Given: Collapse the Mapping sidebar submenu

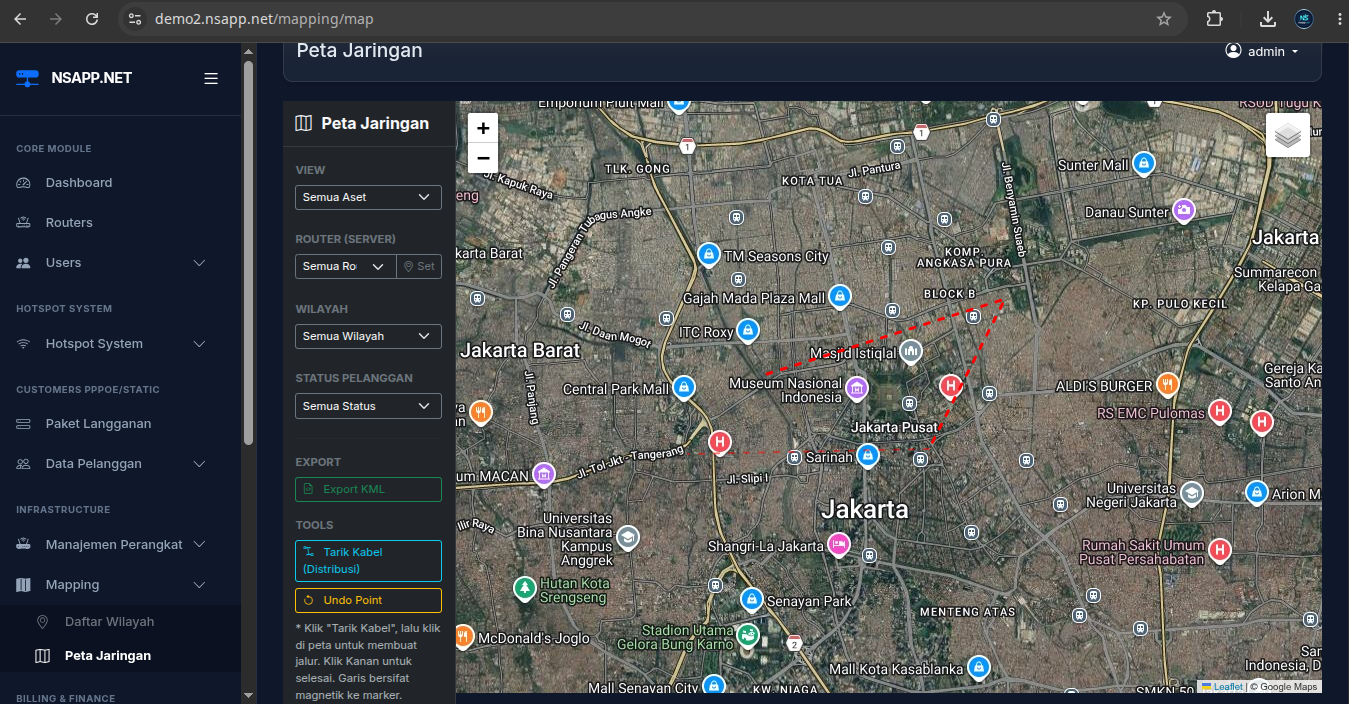Looking at the screenshot, I should (x=199, y=585).
